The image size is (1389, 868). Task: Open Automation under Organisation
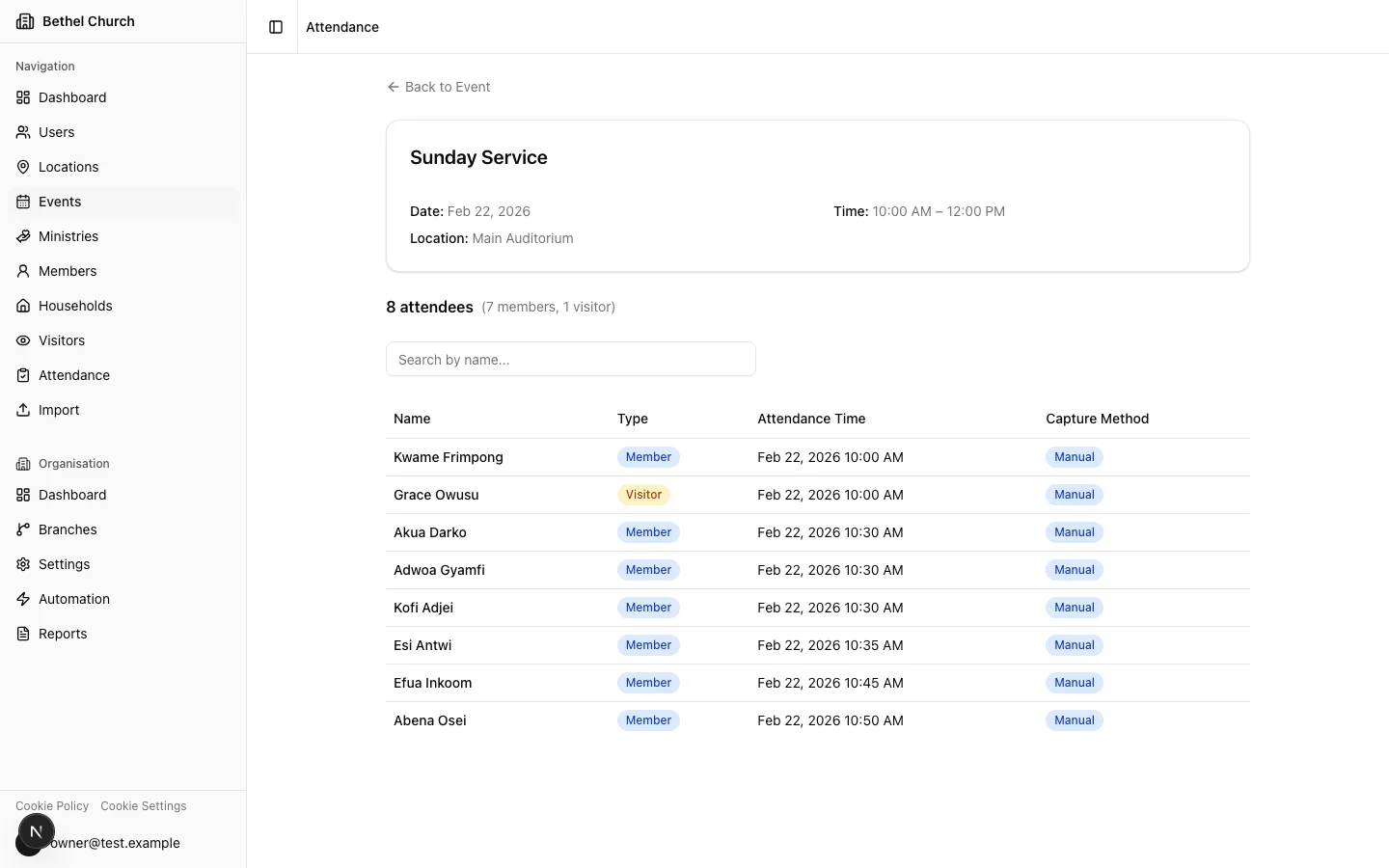(123, 599)
